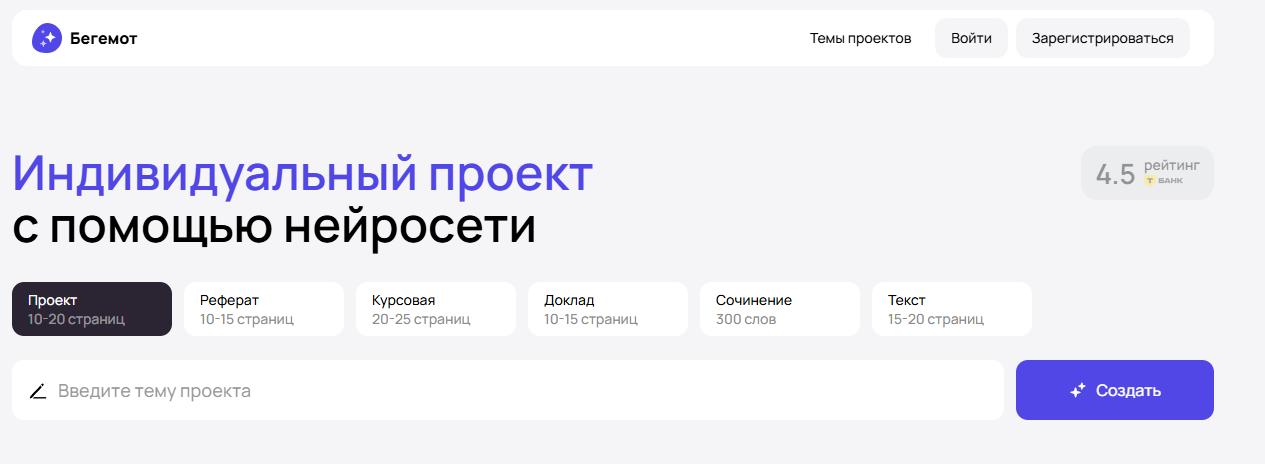
Task: Click the Бегемот purple sparkle logo icon
Action: pos(47,38)
